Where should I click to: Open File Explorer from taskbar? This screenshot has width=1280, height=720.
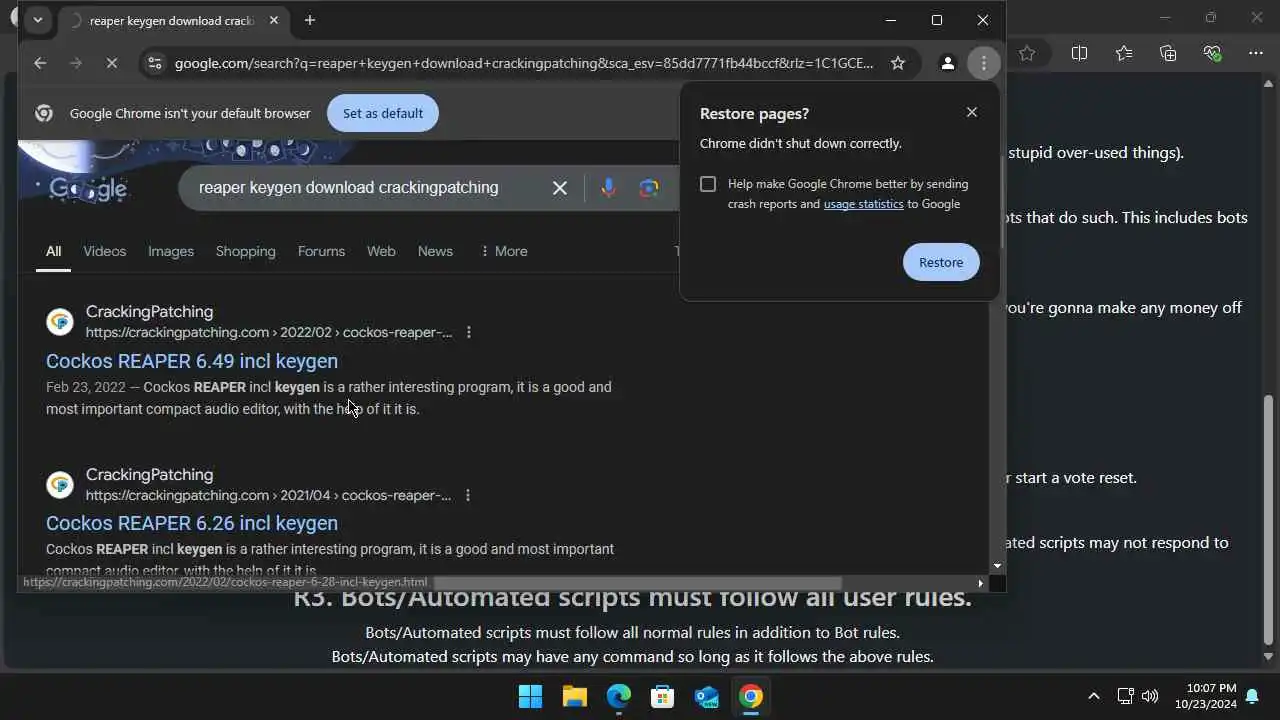(x=574, y=696)
